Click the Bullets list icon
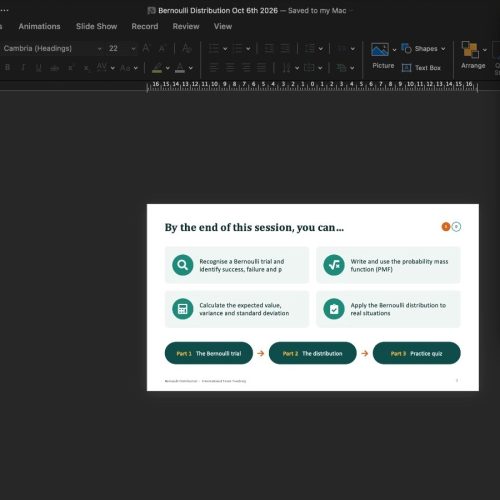 click(214, 49)
